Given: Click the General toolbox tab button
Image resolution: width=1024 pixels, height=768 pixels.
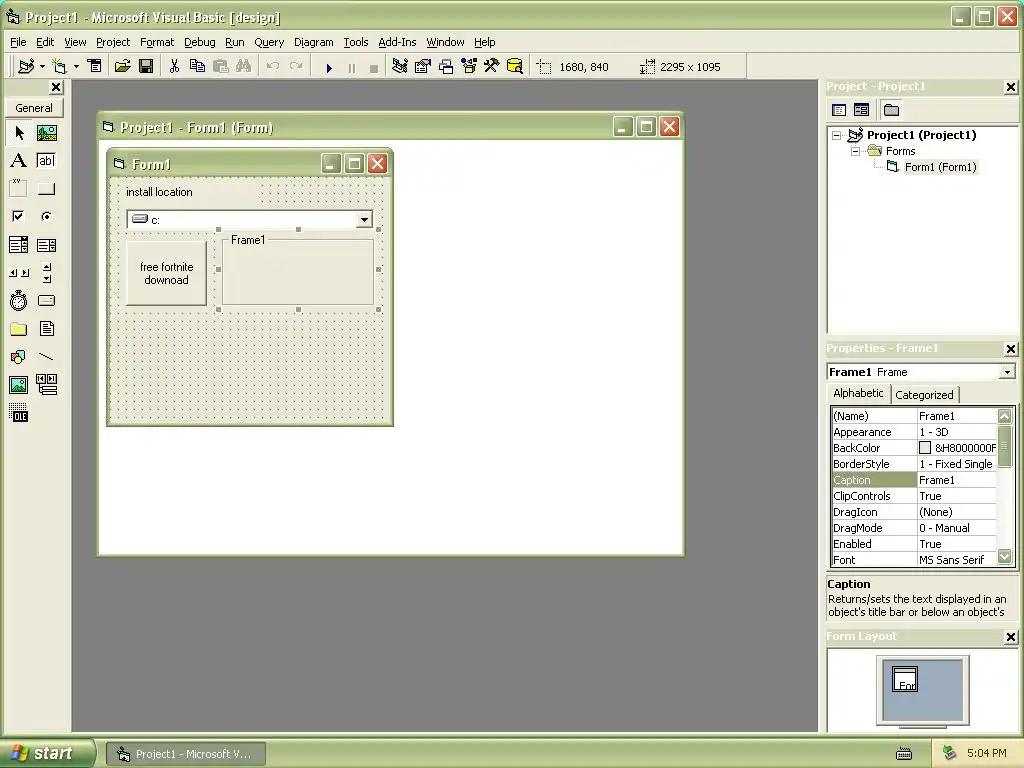Looking at the screenshot, I should coord(34,108).
